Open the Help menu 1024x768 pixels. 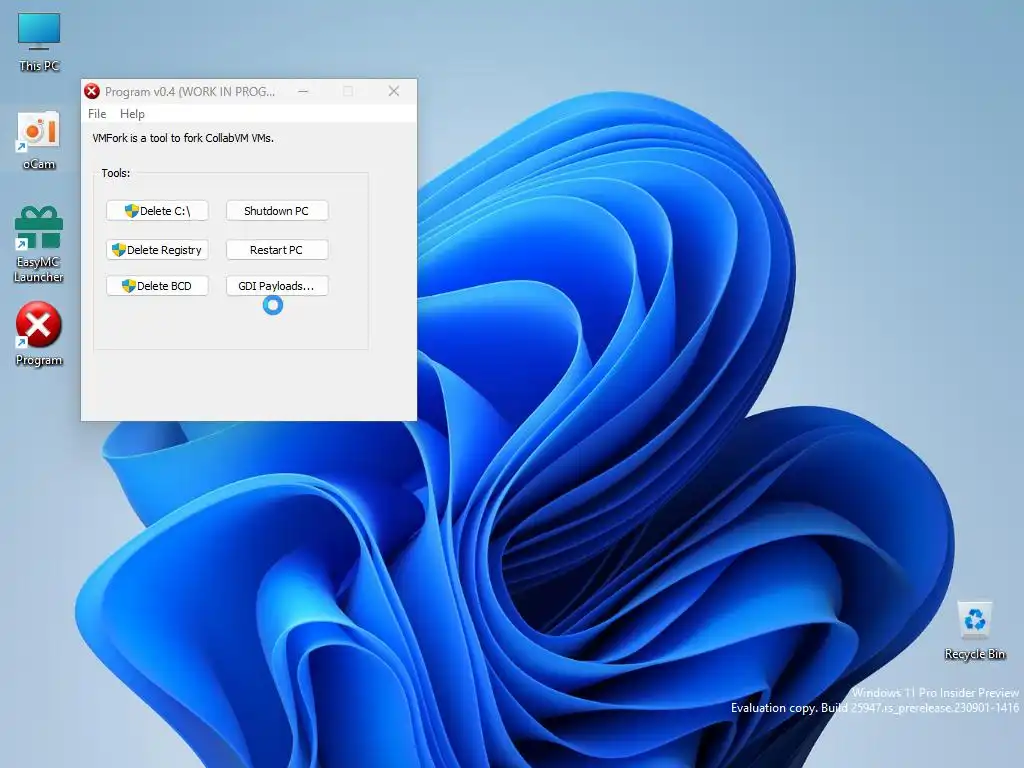[x=132, y=114]
